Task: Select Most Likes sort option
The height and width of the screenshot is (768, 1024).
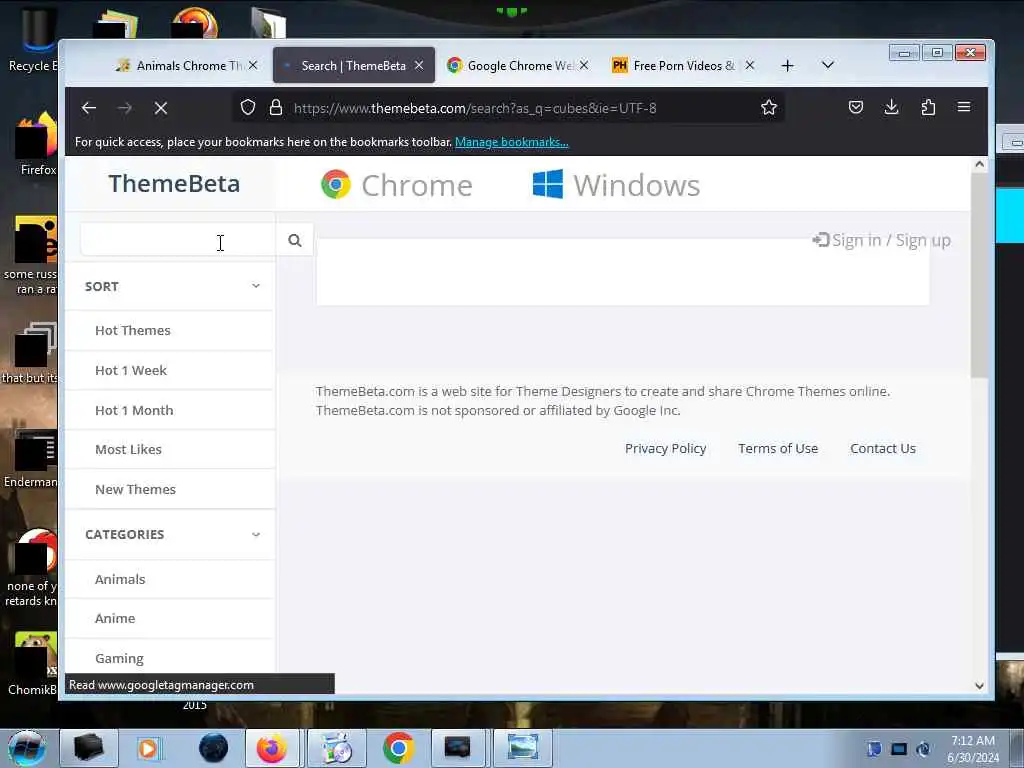Action: (128, 449)
